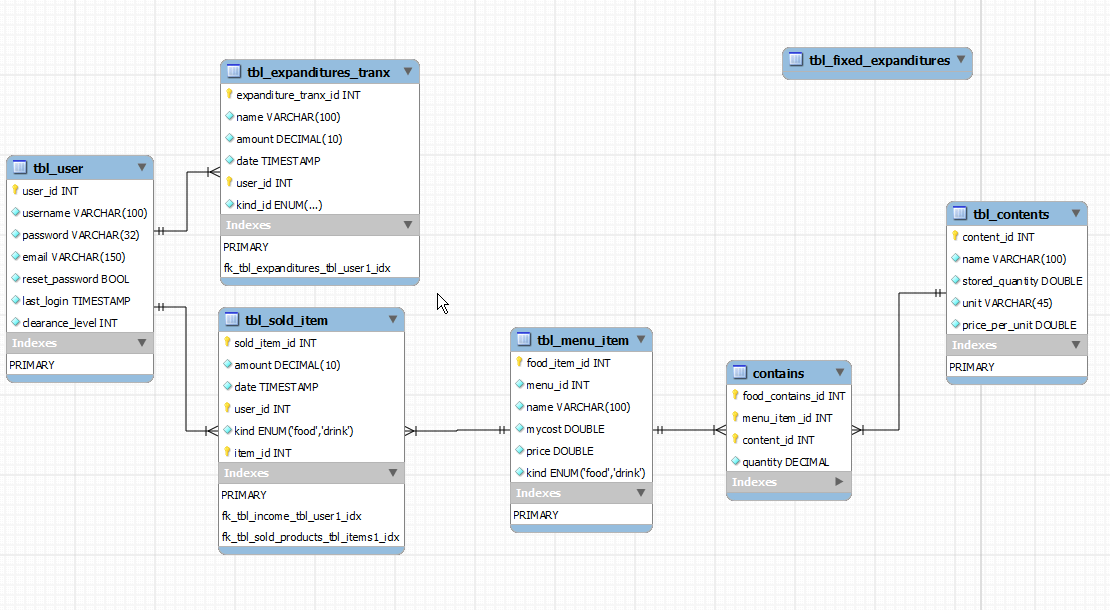Collapse tbl_contents using header arrow
The width and height of the screenshot is (1110, 610).
tap(1076, 213)
